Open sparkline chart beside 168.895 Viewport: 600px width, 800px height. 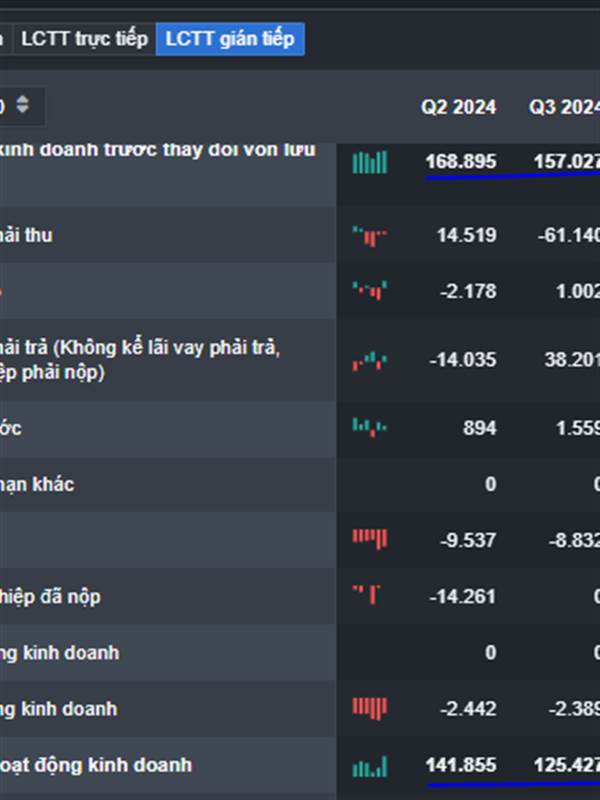point(370,162)
